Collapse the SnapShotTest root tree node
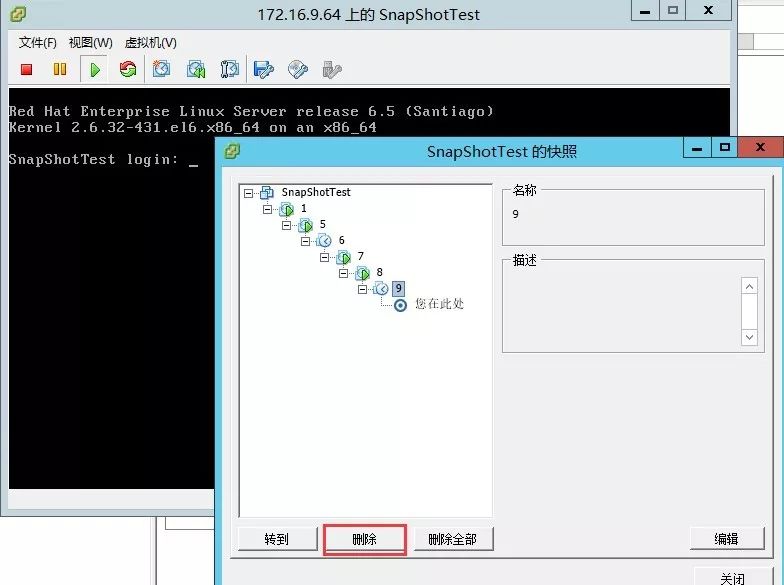 point(248,193)
